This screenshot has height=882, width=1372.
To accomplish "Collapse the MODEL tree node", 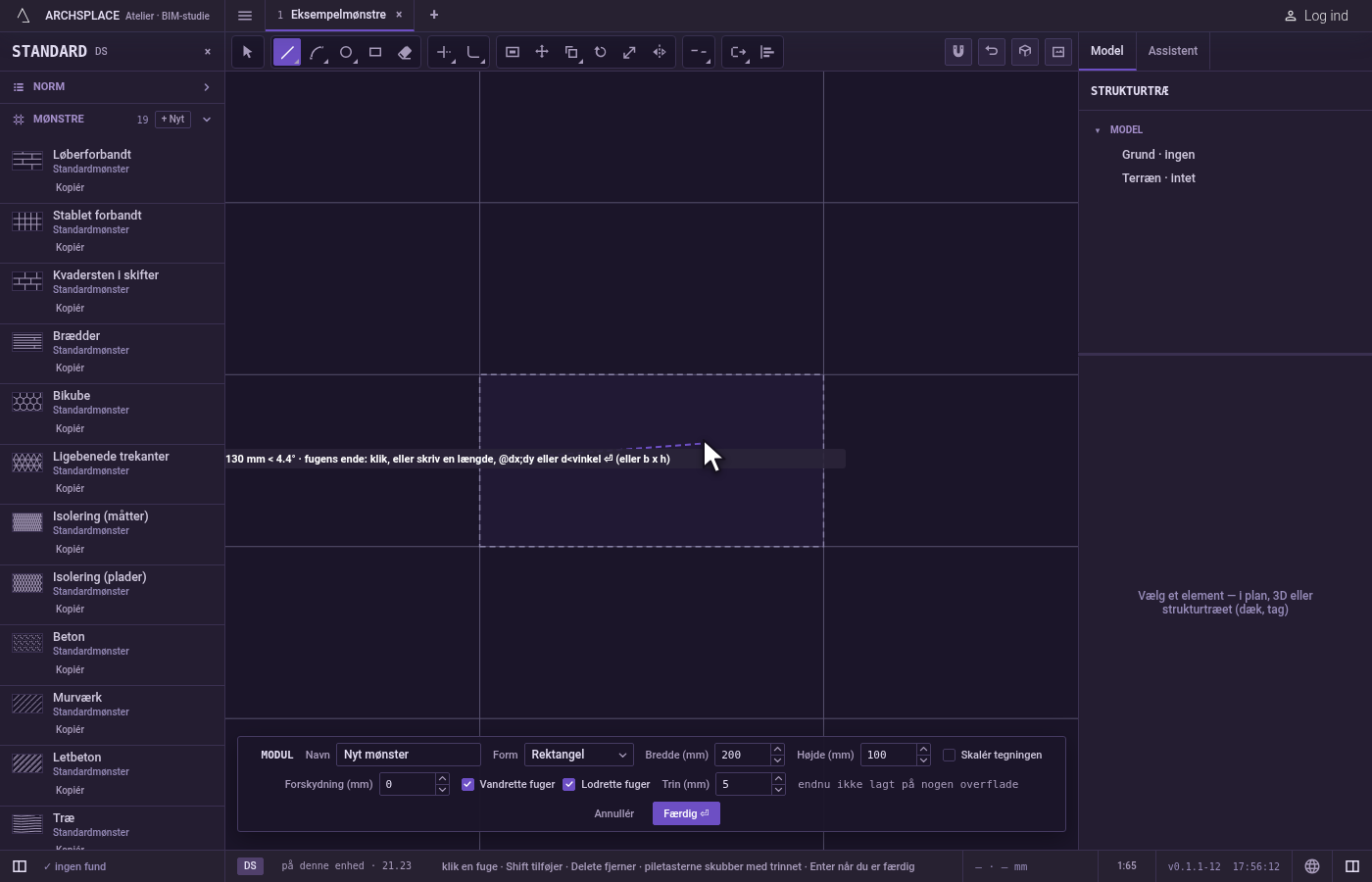I will point(1098,130).
